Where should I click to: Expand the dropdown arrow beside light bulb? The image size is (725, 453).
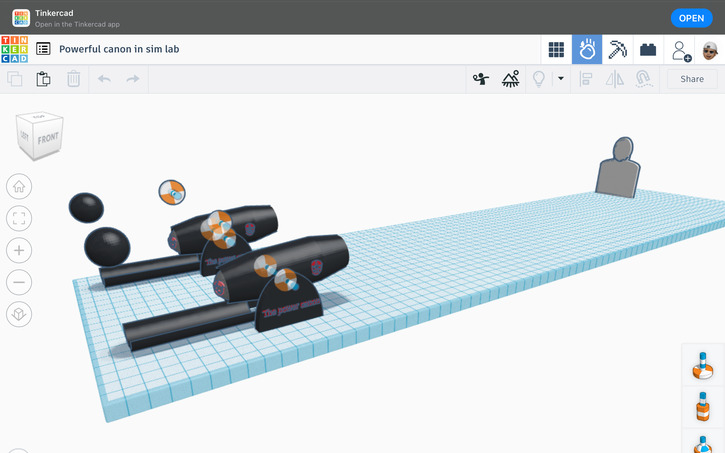[561, 79]
